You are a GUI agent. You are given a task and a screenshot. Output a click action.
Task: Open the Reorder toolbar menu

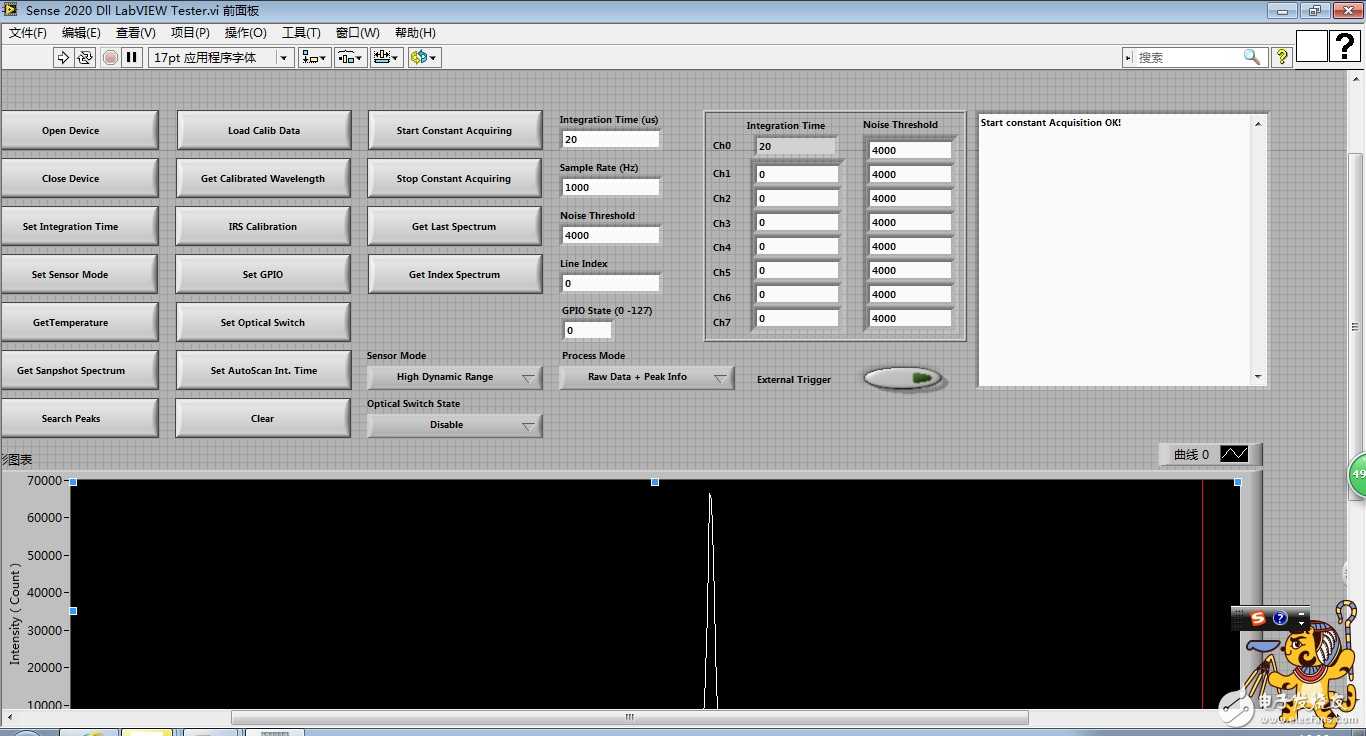pos(423,58)
